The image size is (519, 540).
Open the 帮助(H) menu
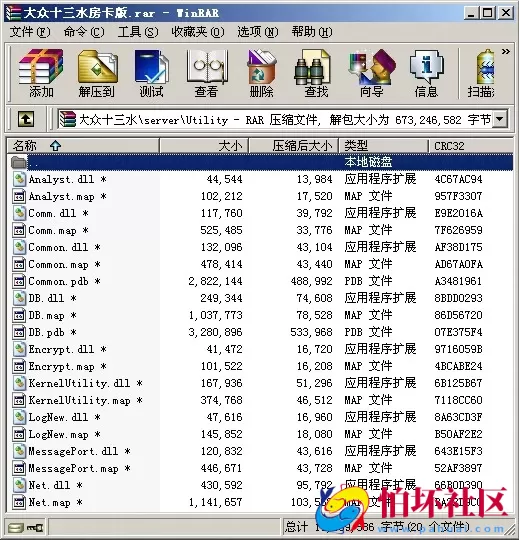pyautogui.click(x=312, y=32)
